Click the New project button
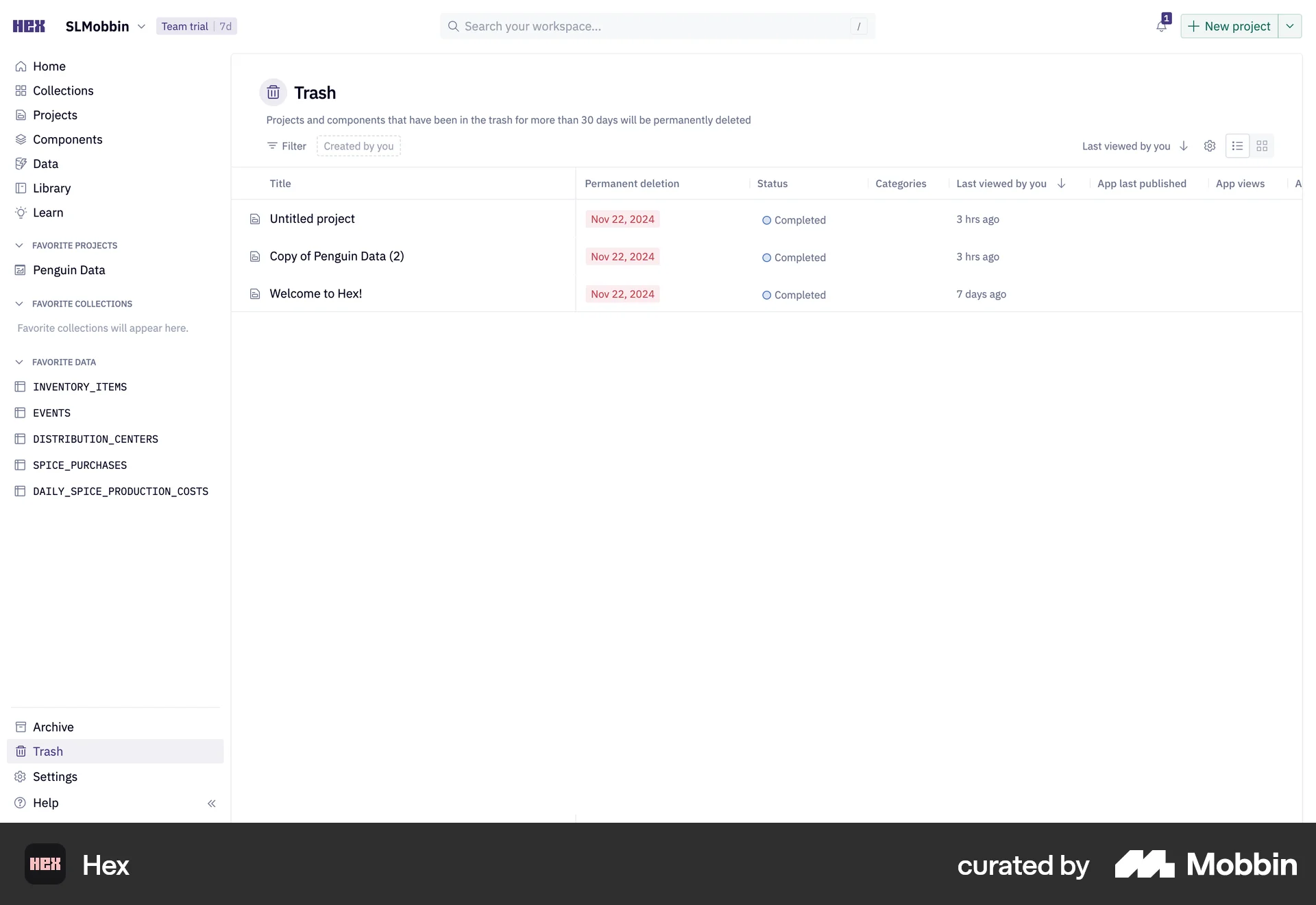Viewport: 1316px width, 905px height. click(x=1229, y=26)
